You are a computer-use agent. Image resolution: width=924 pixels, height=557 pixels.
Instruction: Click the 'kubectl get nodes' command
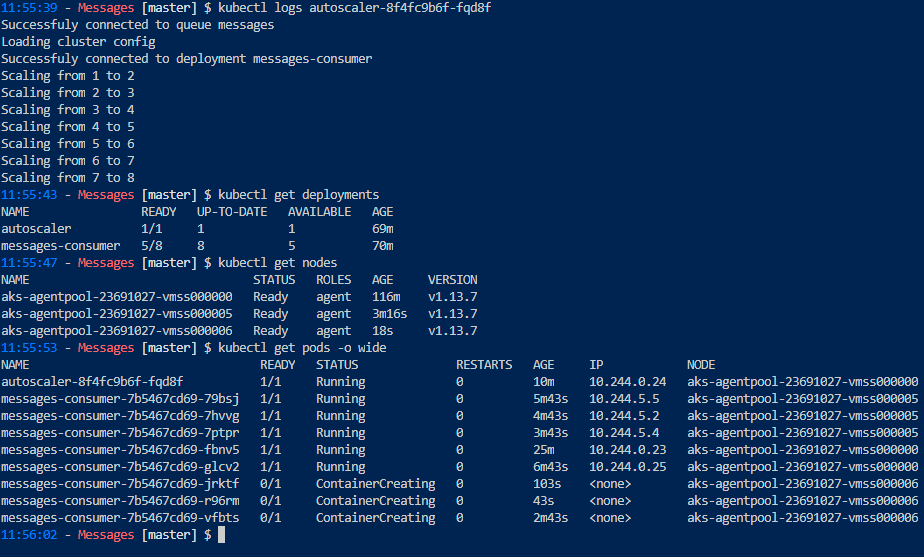point(277,263)
